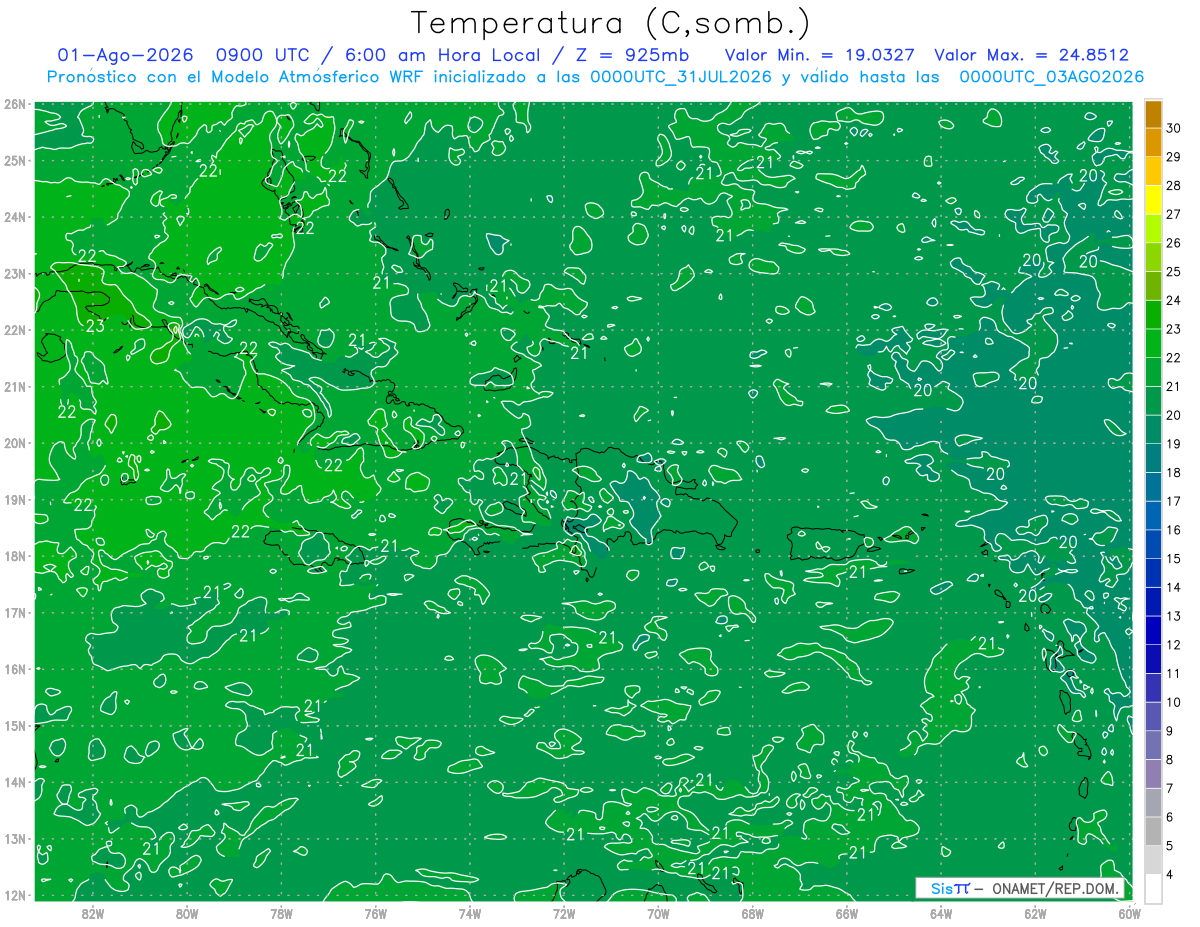Click the "Valor Min. = 19.0327" readout
Screen dimensions: 1200x927
[819, 56]
